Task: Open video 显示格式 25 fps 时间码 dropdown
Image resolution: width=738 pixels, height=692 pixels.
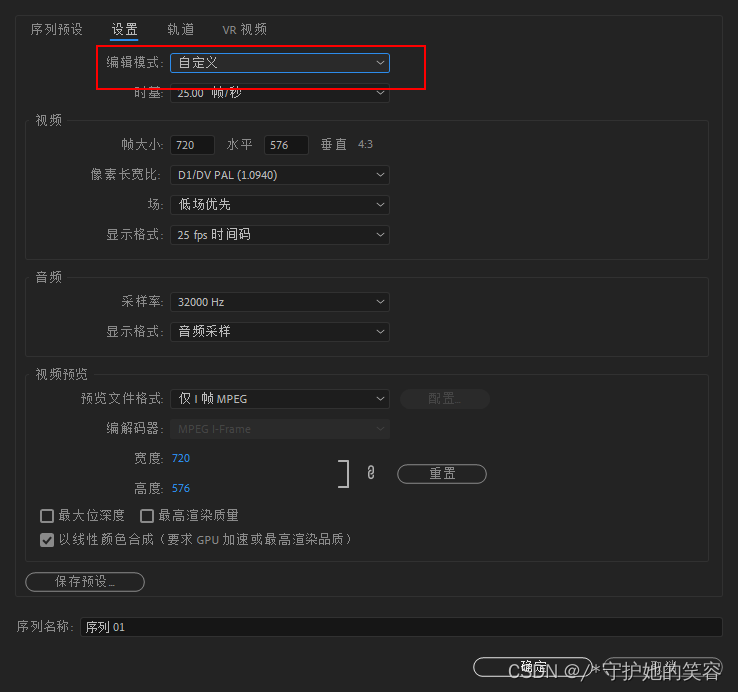Action: (280, 234)
